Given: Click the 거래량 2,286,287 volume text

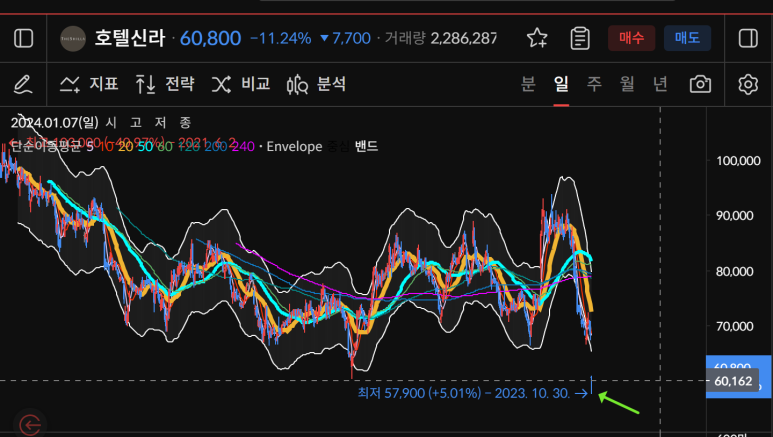Looking at the screenshot, I should click(441, 38).
